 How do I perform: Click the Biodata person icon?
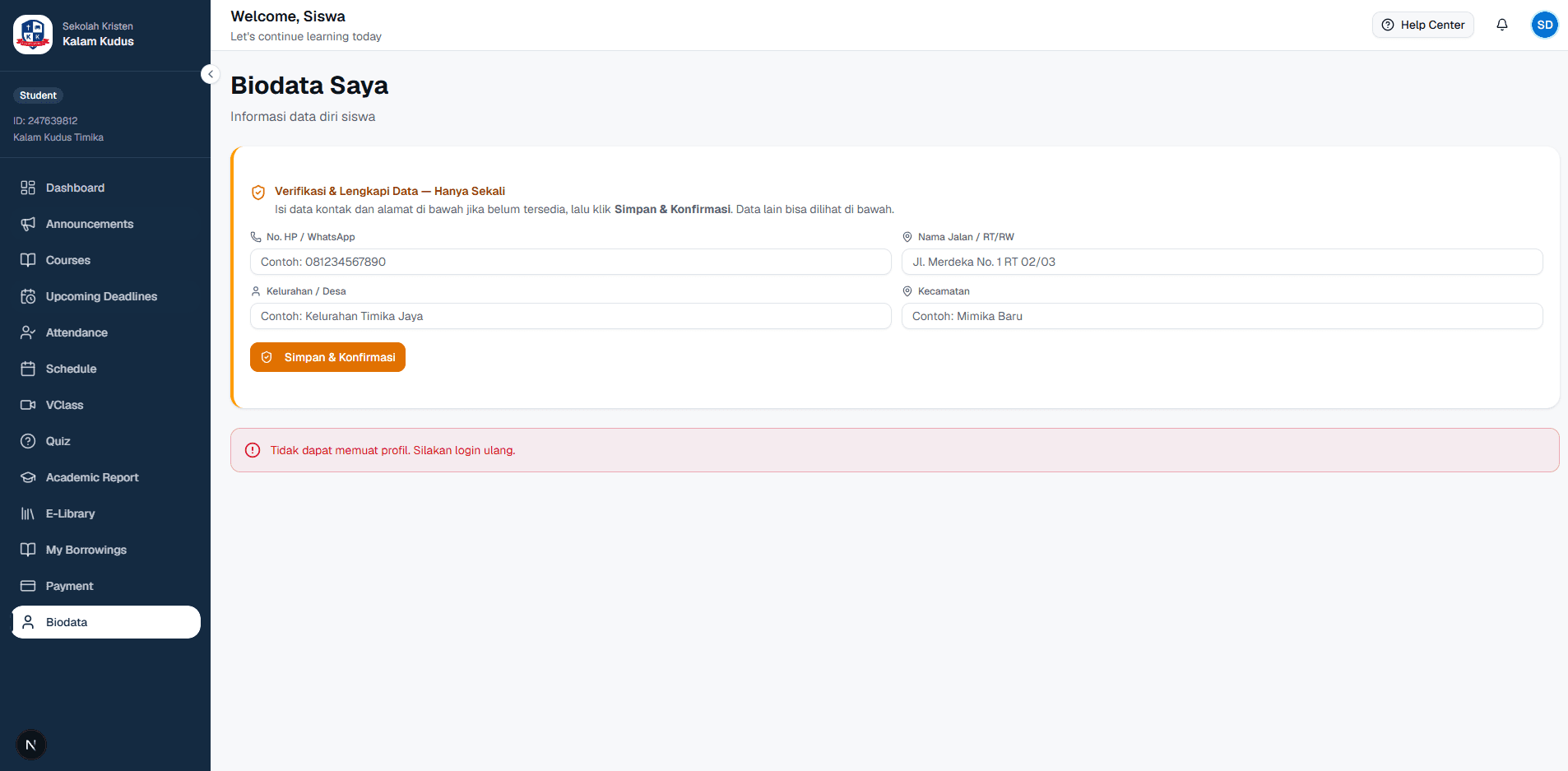(28, 622)
